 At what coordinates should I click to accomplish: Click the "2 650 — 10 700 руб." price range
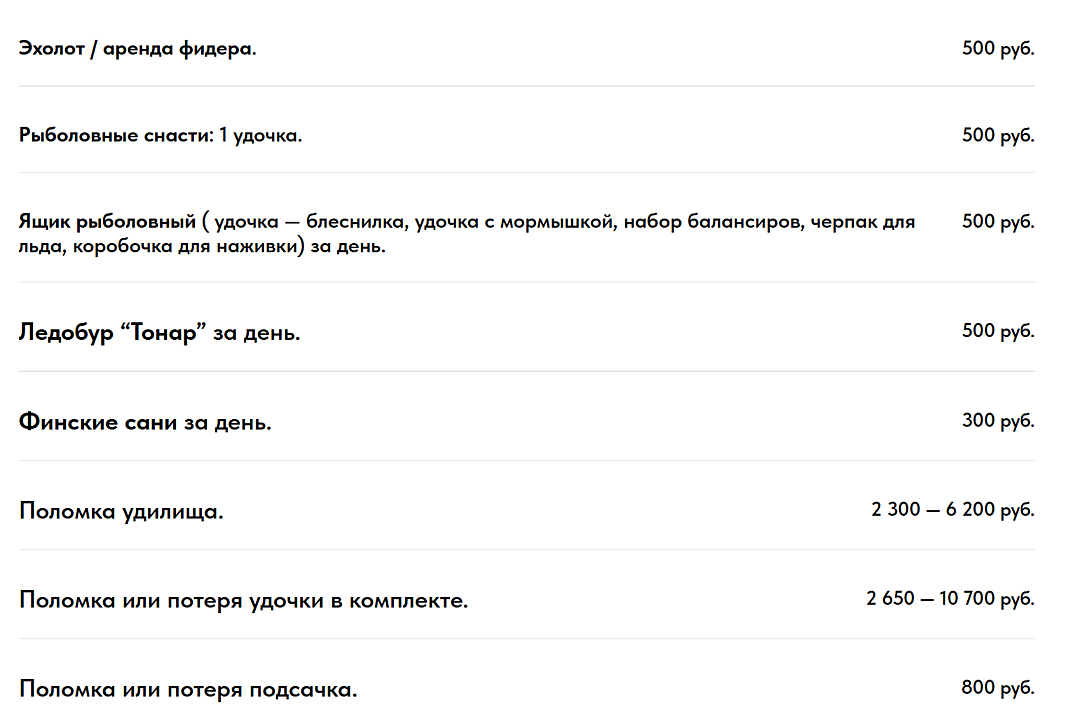pyautogui.click(x=949, y=599)
